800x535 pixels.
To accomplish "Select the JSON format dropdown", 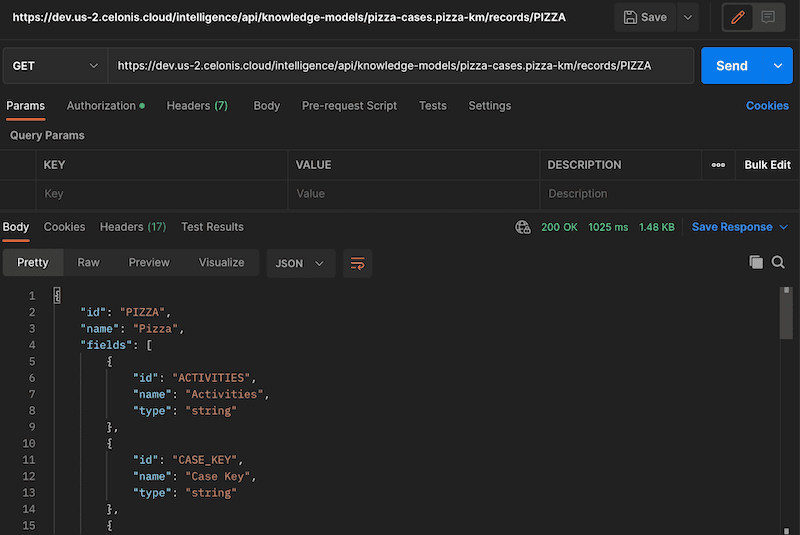I will (300, 263).
